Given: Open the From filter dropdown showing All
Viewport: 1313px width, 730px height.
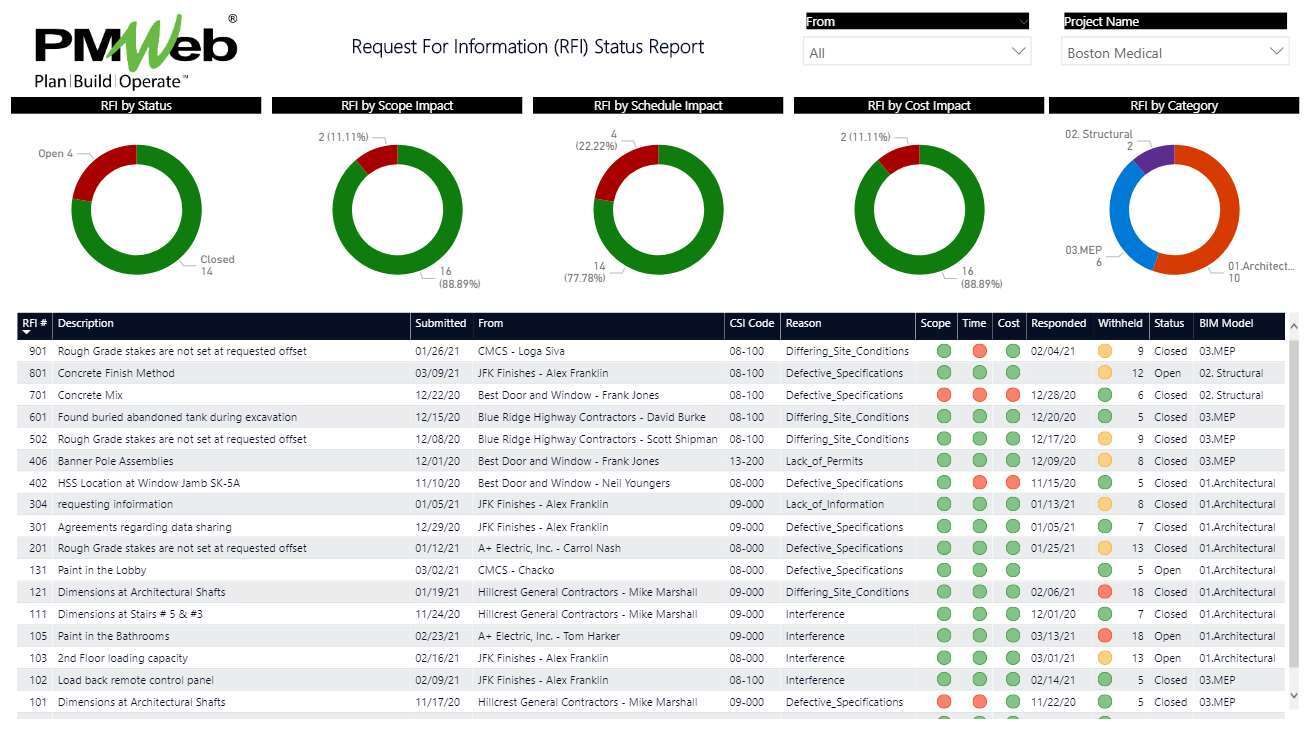Looking at the screenshot, I should tap(916, 52).
